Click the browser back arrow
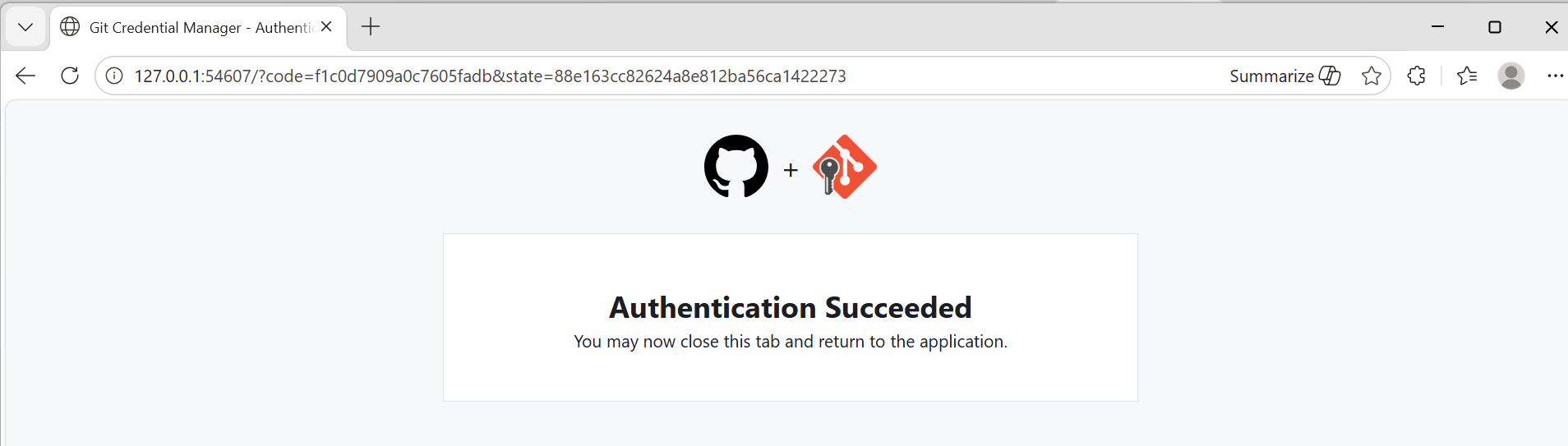Image resolution: width=1568 pixels, height=446 pixels. coord(25,76)
